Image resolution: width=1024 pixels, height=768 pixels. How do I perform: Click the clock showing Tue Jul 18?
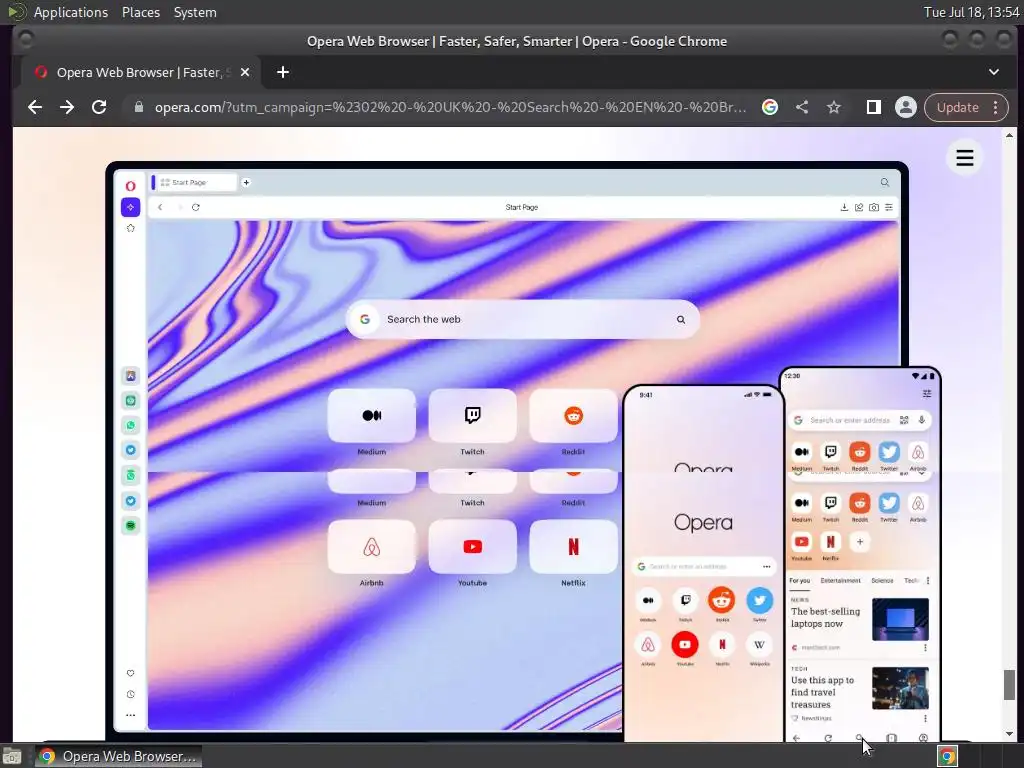(x=971, y=12)
